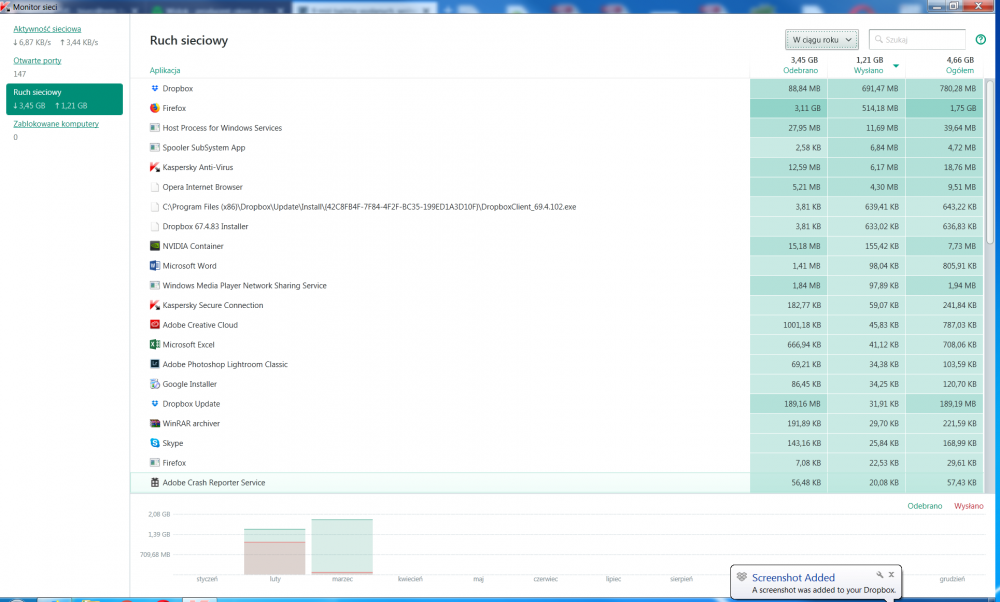Open help via the question mark icon

[x=980, y=39]
